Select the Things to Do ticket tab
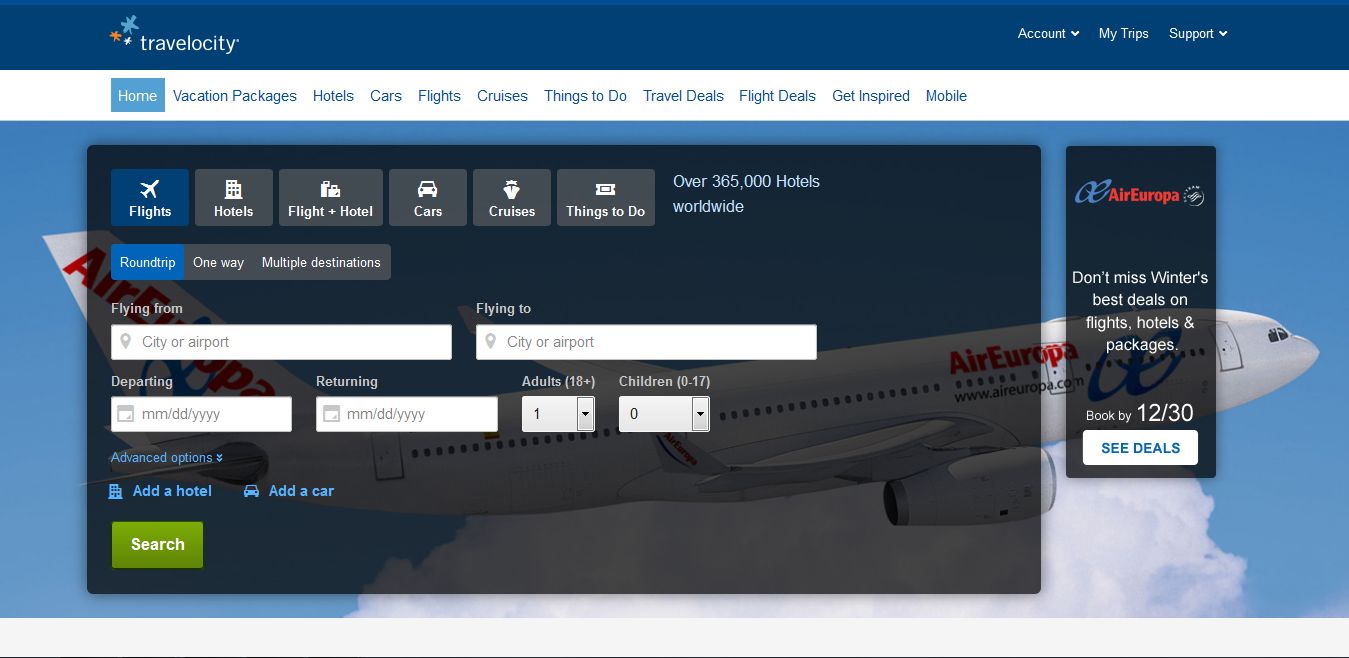The width and height of the screenshot is (1349, 658). click(606, 197)
